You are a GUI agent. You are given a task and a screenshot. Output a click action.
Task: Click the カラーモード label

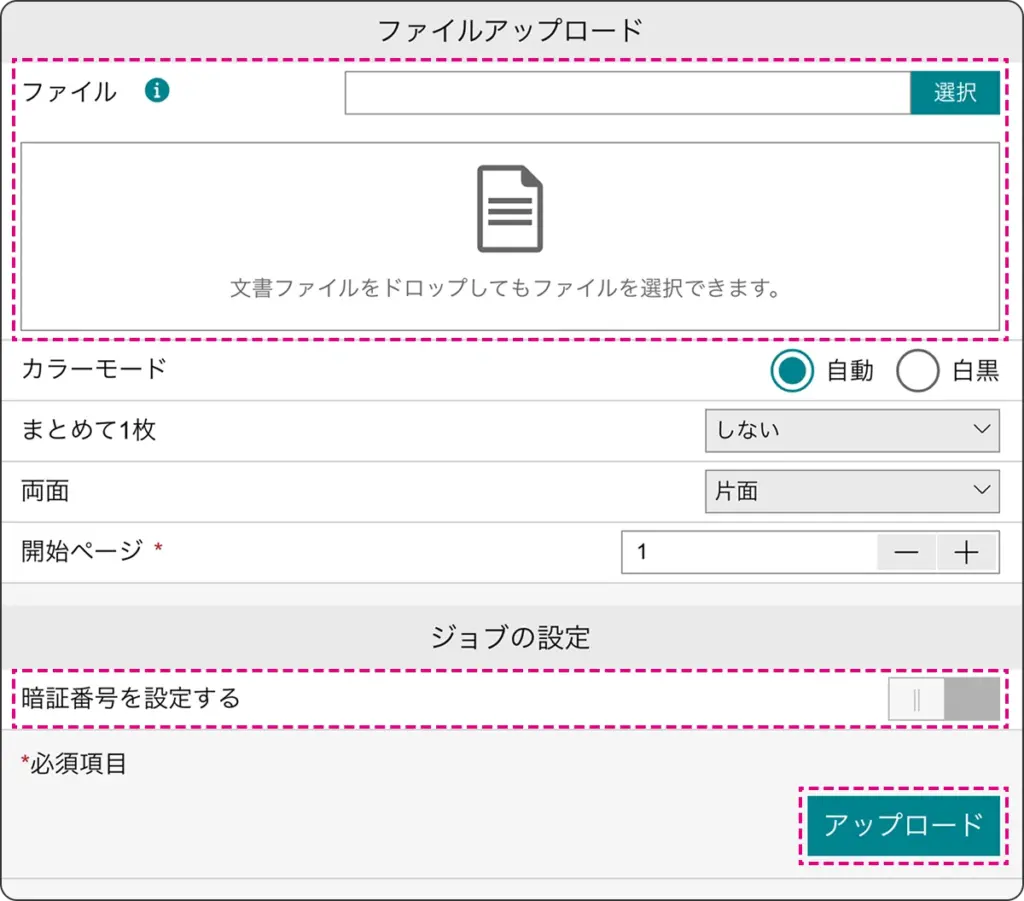[x=93, y=369]
